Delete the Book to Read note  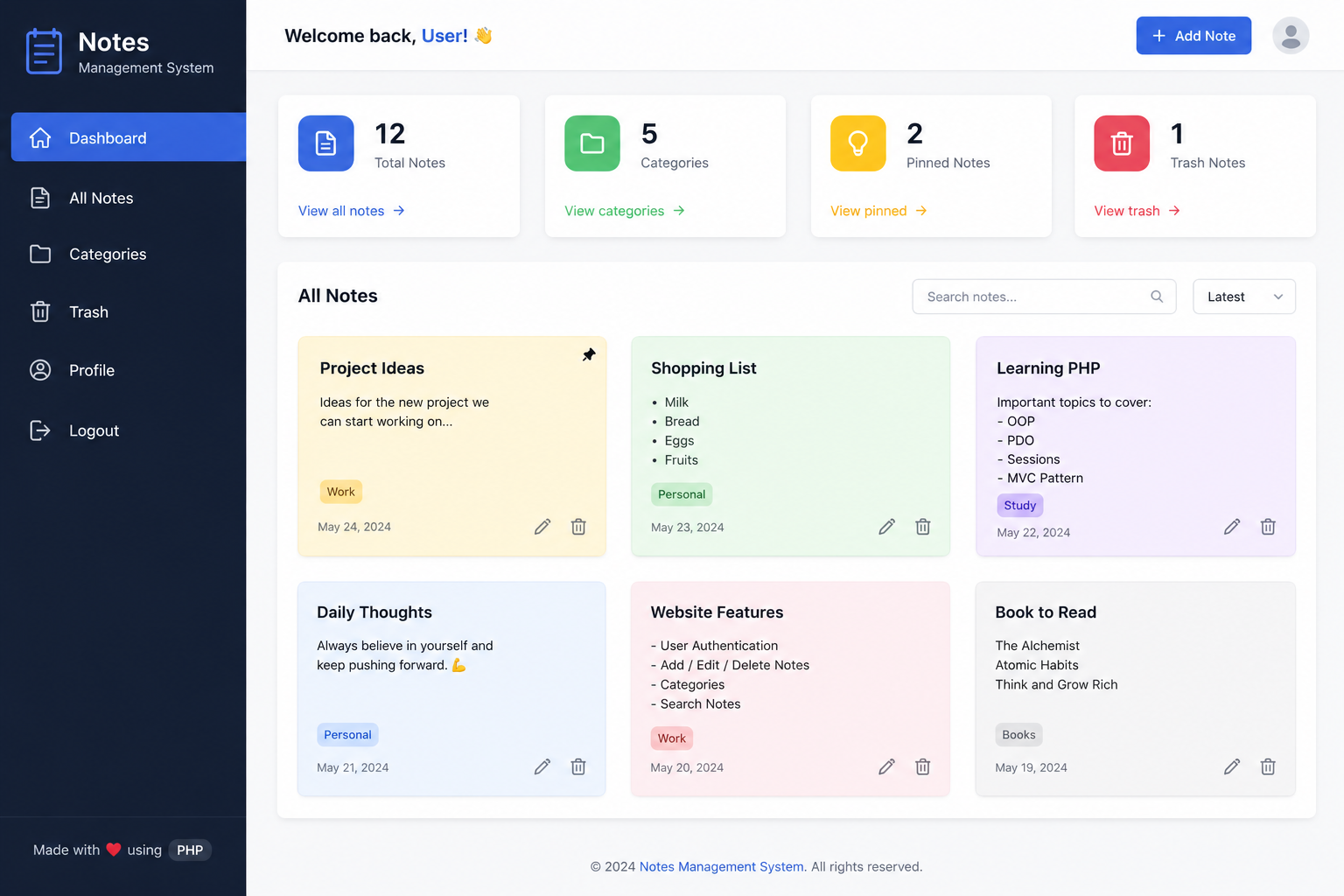[x=1268, y=766]
